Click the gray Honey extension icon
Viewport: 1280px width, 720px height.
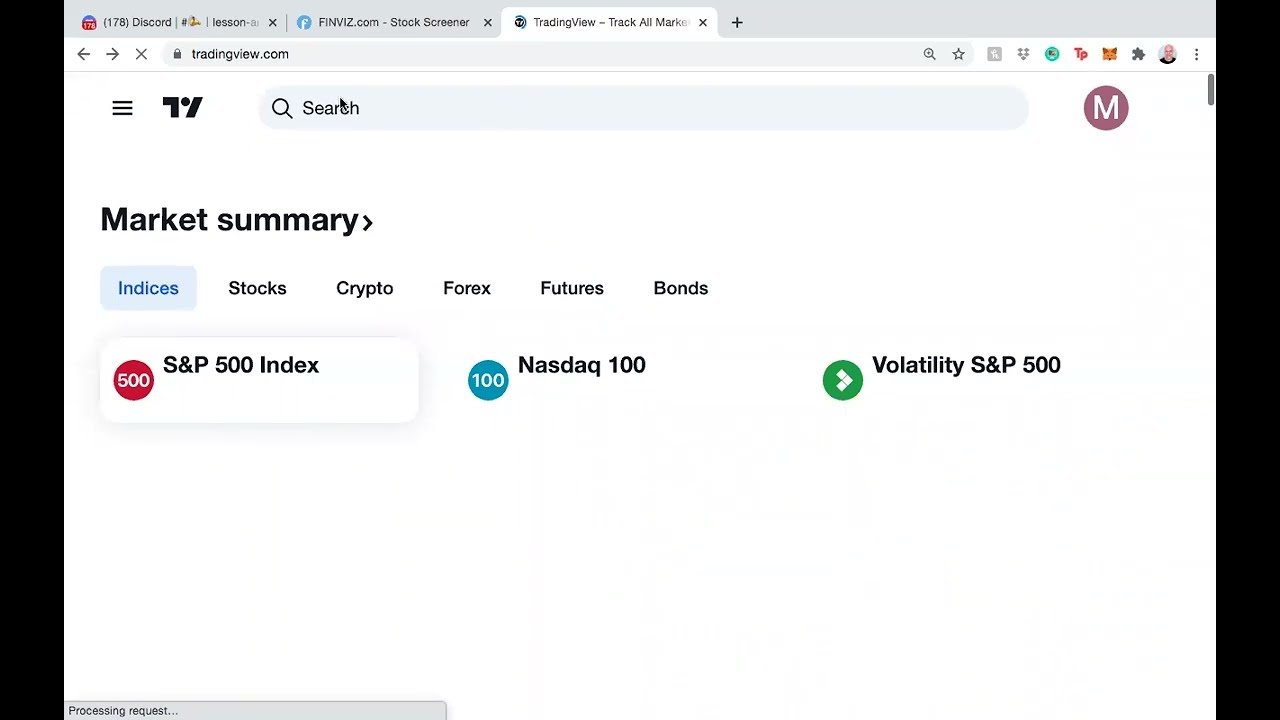(994, 54)
